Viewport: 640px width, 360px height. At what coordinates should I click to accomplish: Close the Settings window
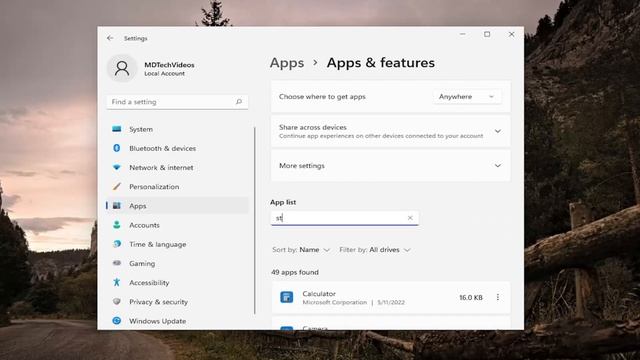(511, 34)
